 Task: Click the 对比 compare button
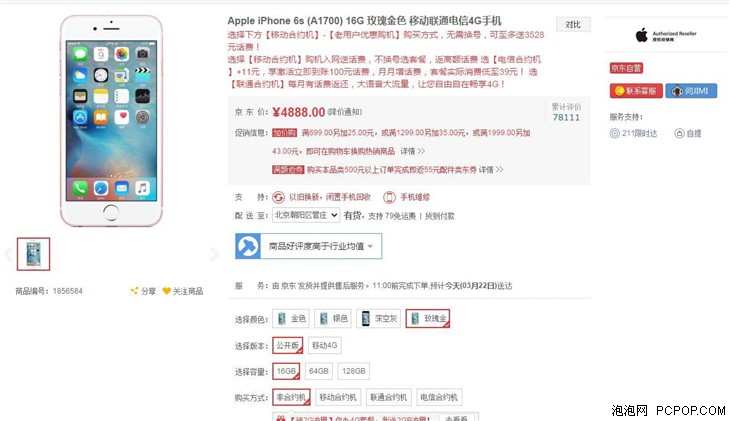pos(573,25)
